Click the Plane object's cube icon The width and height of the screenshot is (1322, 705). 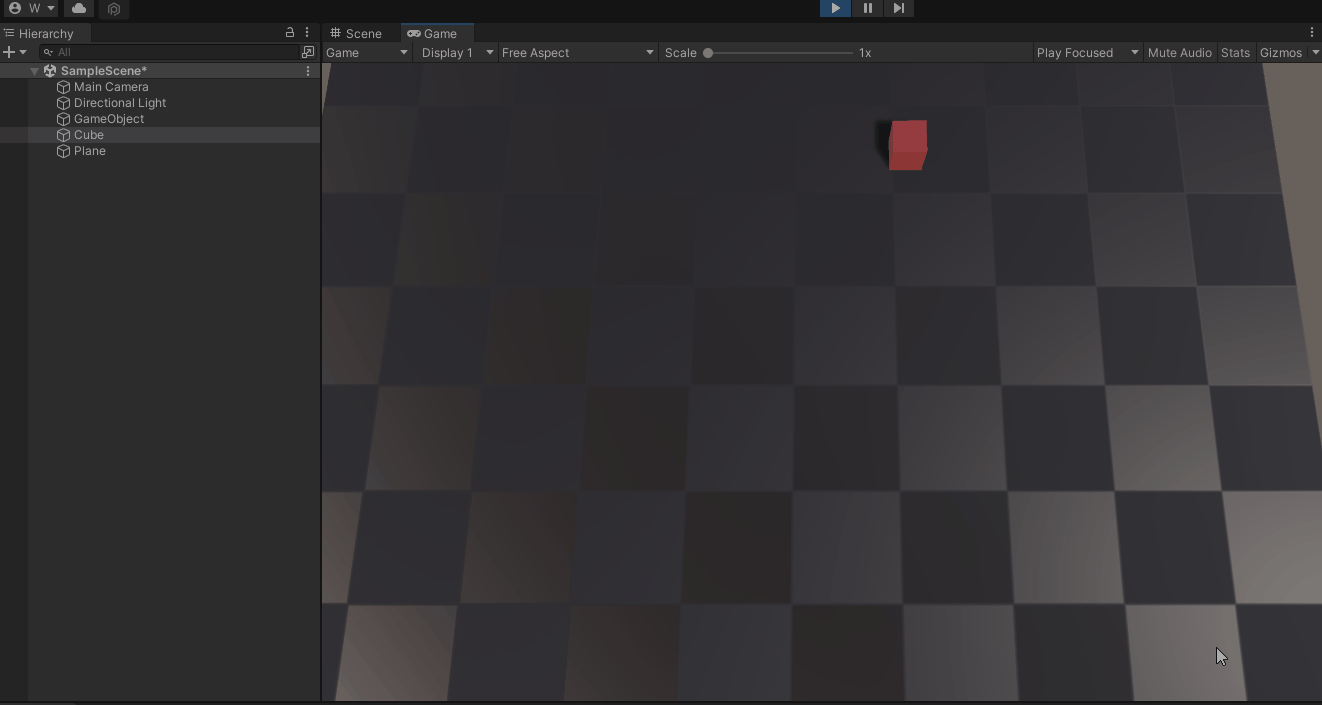point(64,151)
